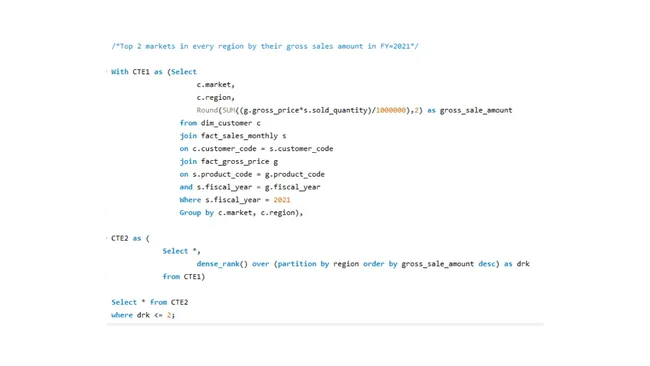Click the 'c.market,' column line
650x366 pixels.
pos(216,85)
